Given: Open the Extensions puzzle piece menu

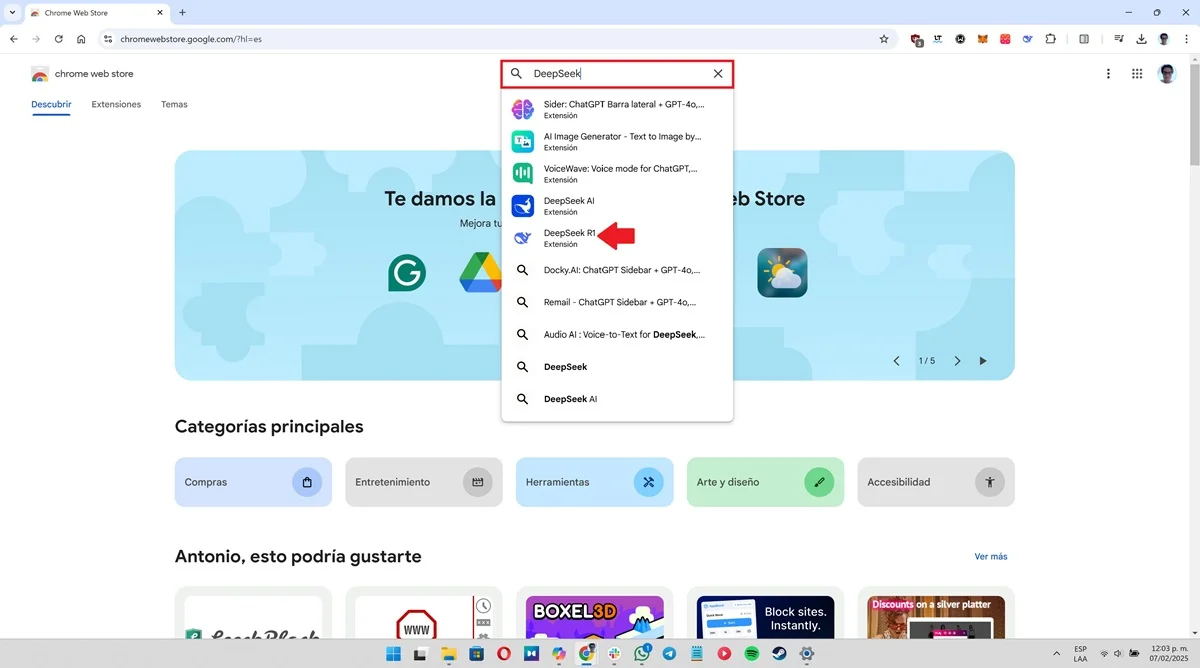Looking at the screenshot, I should pos(1050,39).
